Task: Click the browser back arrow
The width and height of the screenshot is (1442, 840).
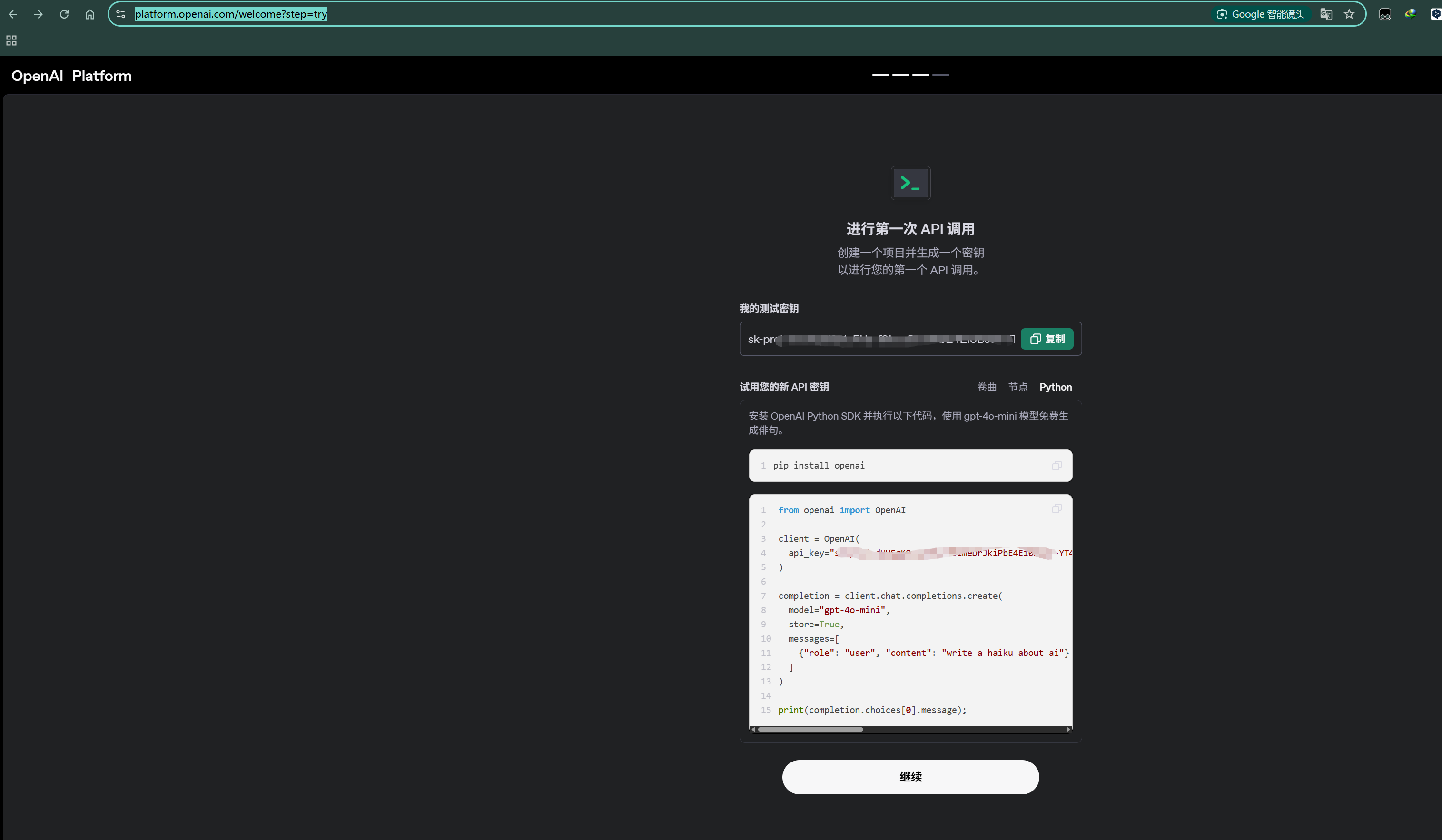Action: pyautogui.click(x=13, y=14)
